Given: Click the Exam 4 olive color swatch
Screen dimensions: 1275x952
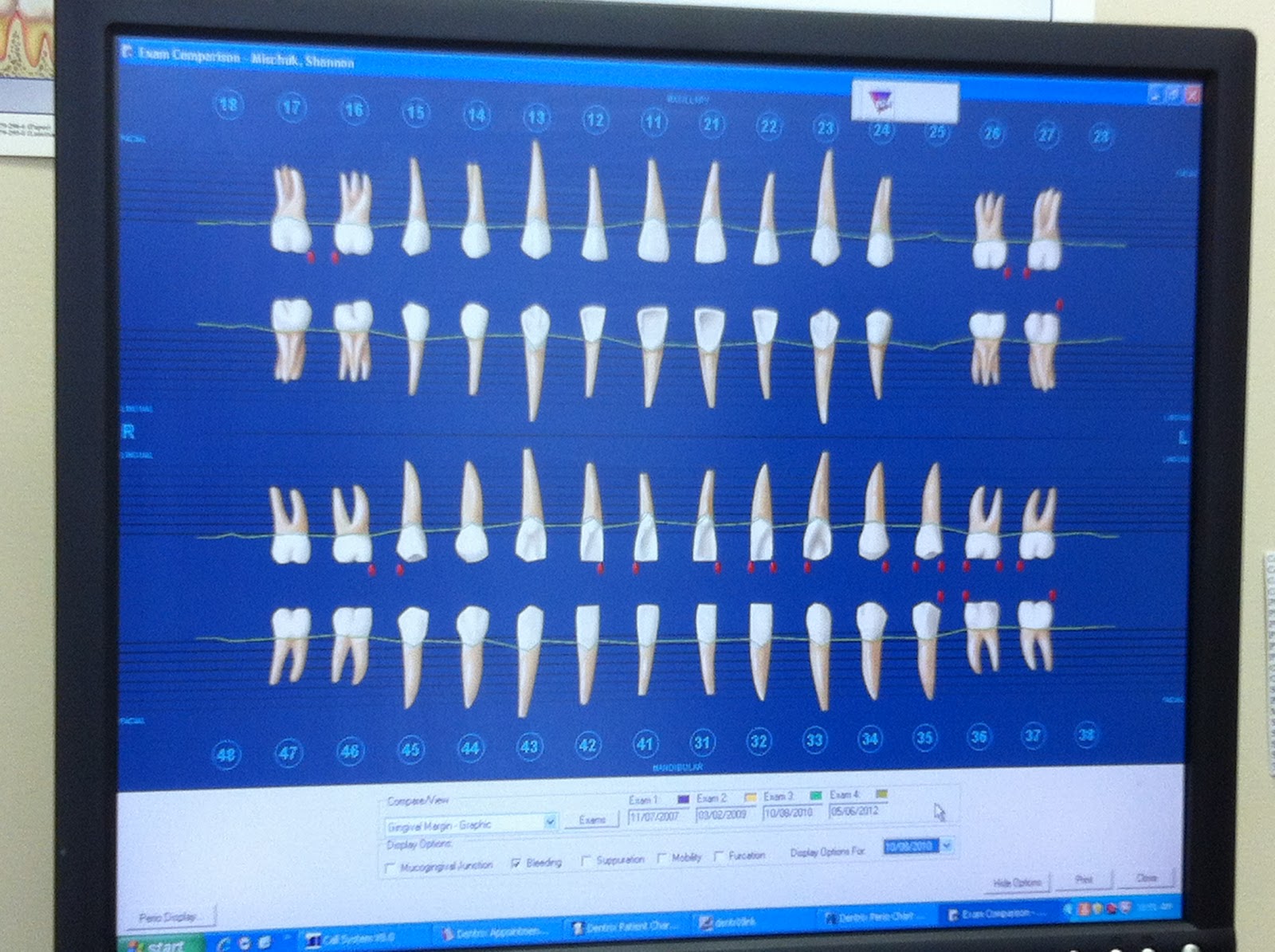Looking at the screenshot, I should (x=881, y=794).
